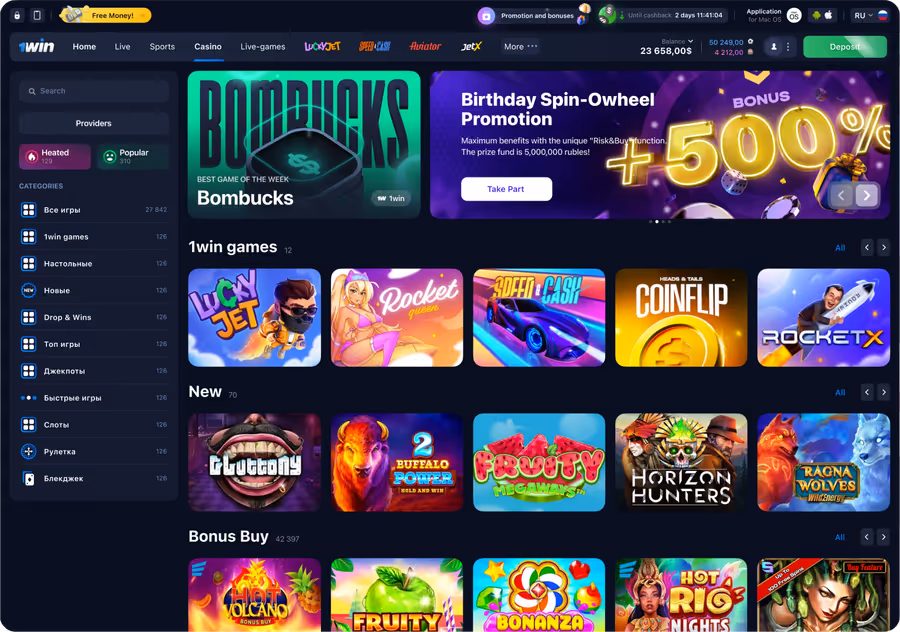Toggle the Heated games filter
The height and width of the screenshot is (632, 900).
pos(55,156)
